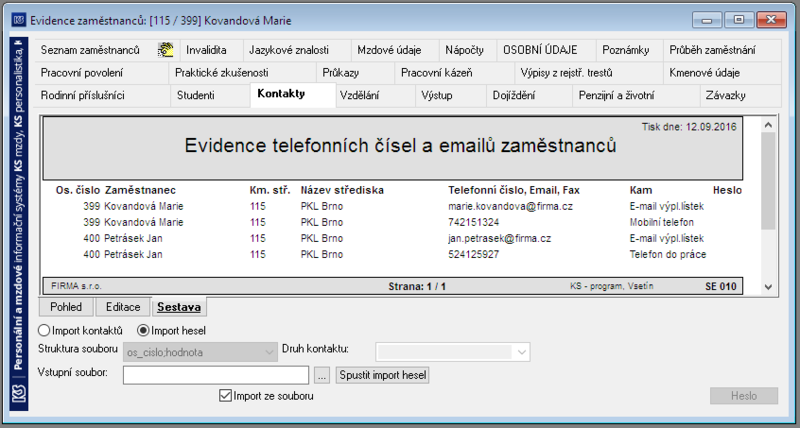Click the Název střediska column header
The width and height of the screenshot is (800, 428).
click(x=342, y=190)
